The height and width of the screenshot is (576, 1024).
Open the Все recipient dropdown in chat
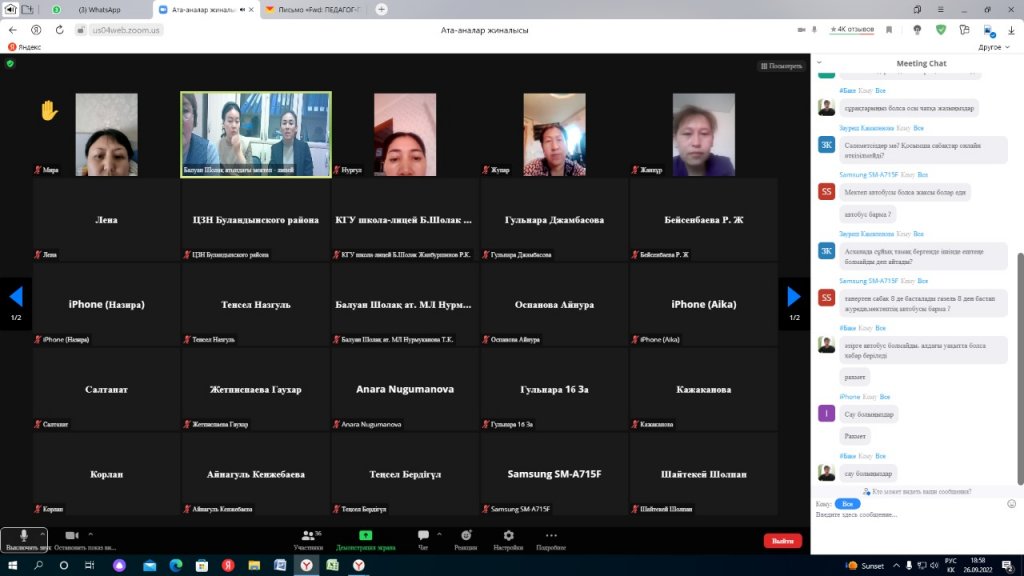pos(847,504)
